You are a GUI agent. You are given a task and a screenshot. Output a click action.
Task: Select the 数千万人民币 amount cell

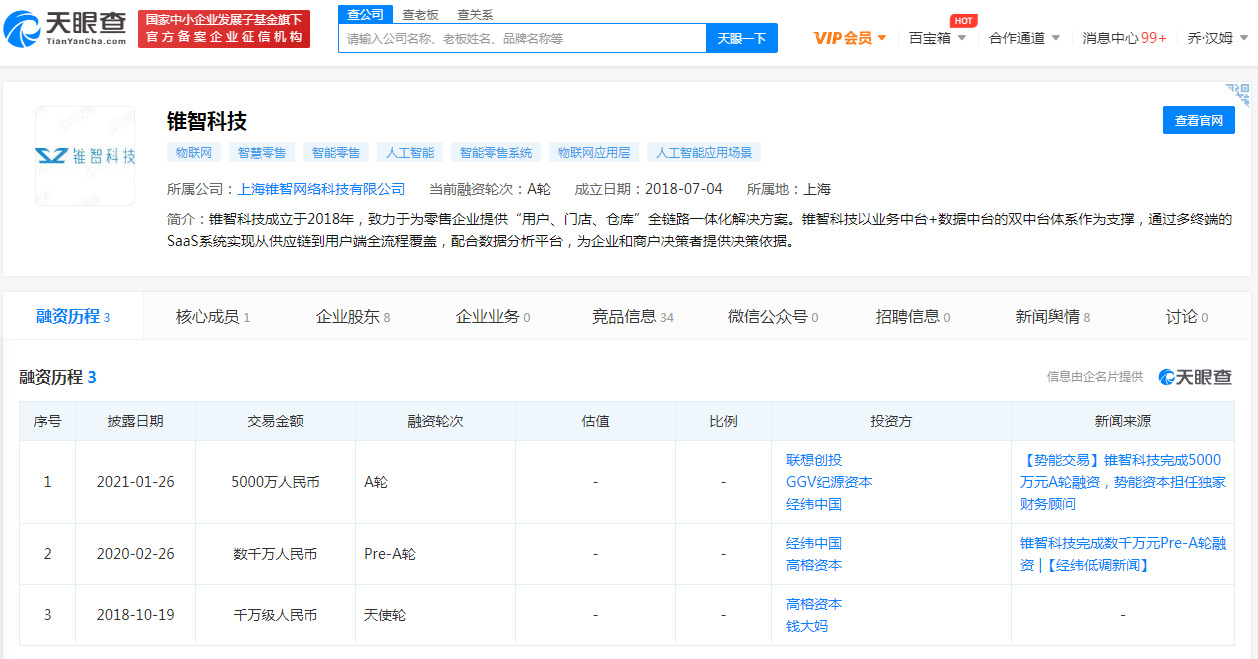click(x=275, y=554)
